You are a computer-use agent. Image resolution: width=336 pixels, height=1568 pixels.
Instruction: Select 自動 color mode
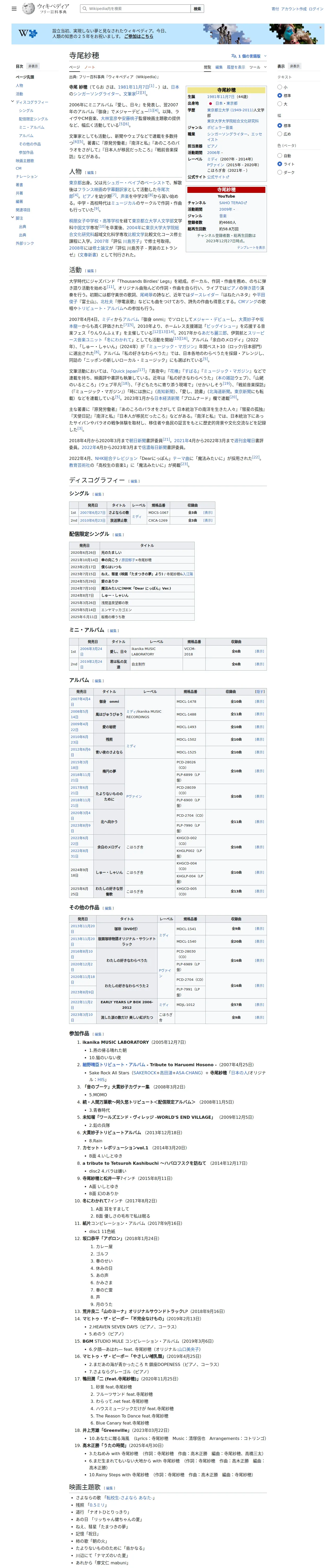click(280, 156)
